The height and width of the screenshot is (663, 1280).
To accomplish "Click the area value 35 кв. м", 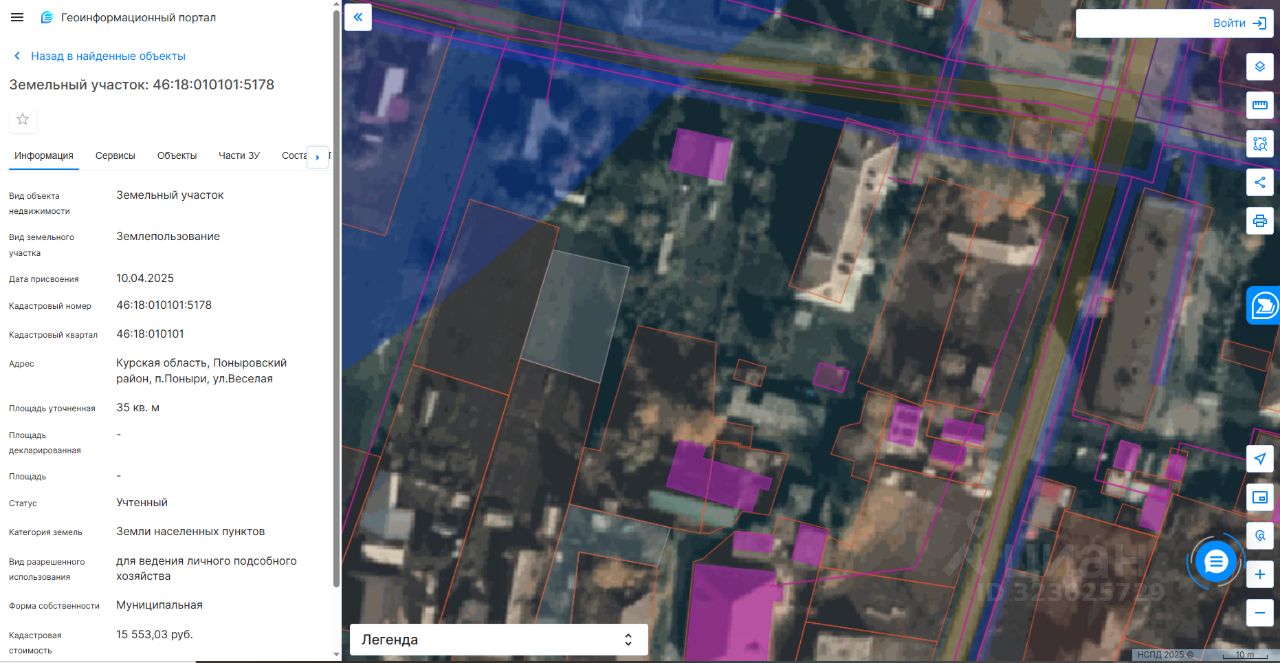I will (138, 408).
